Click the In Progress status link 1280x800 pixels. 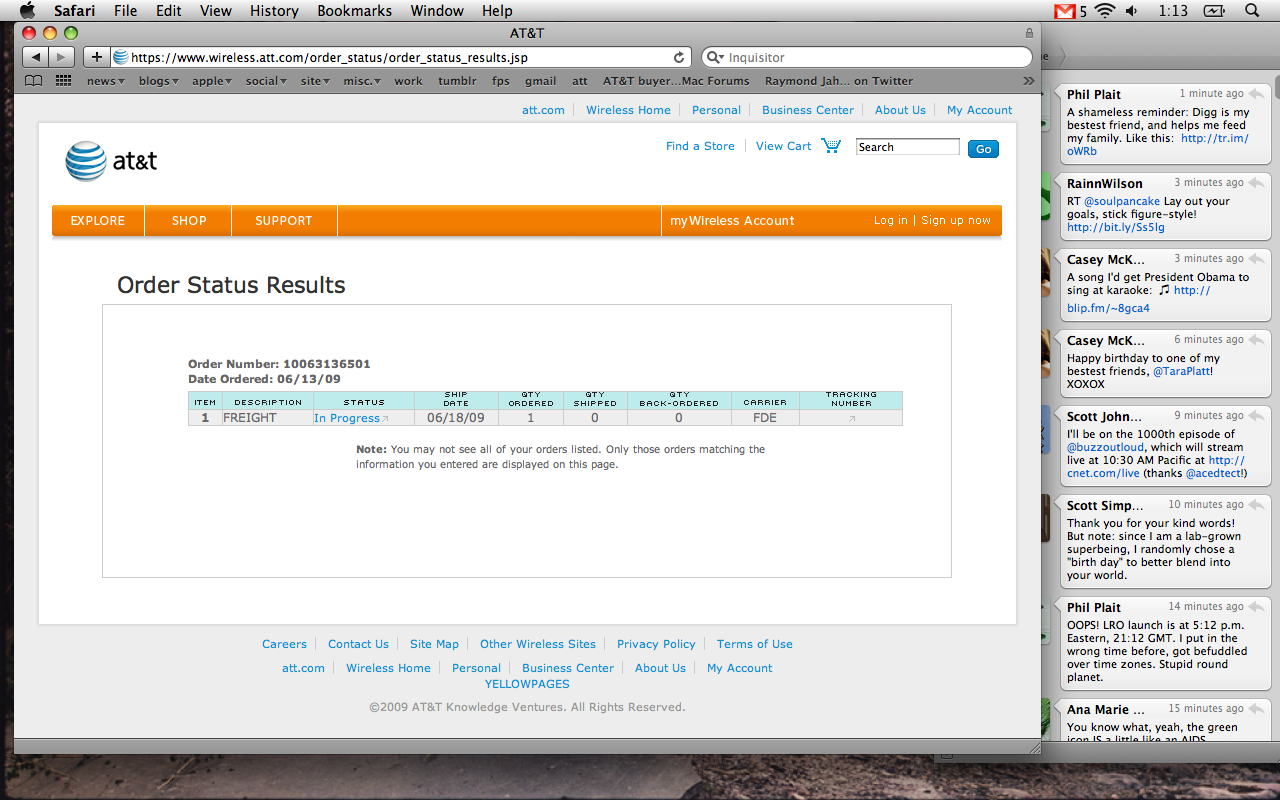(x=347, y=418)
